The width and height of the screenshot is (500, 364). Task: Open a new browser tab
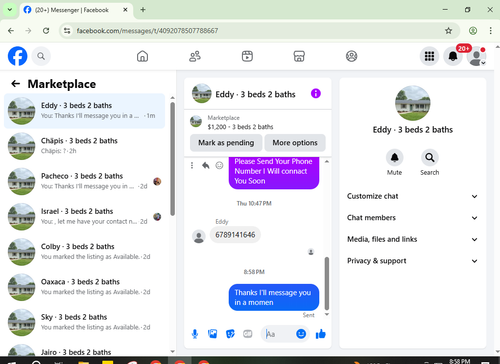[x=143, y=10]
